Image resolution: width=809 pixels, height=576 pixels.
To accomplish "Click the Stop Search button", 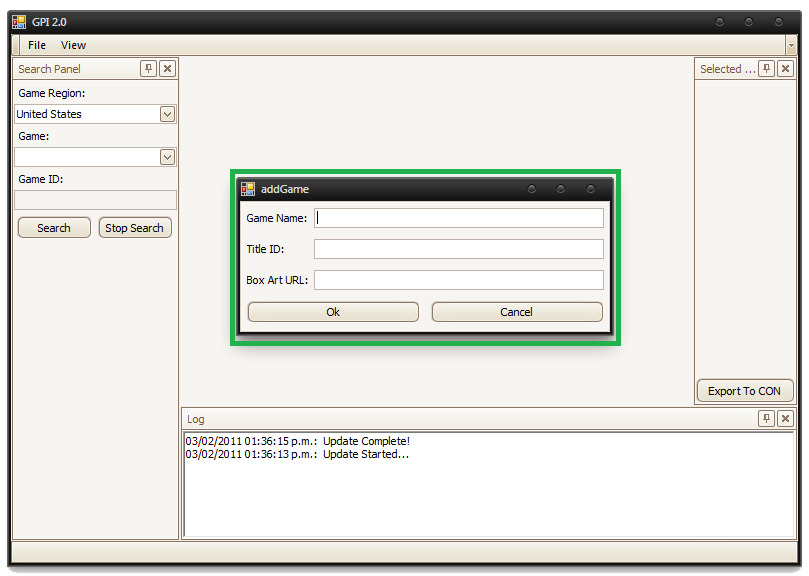I will coord(135,228).
